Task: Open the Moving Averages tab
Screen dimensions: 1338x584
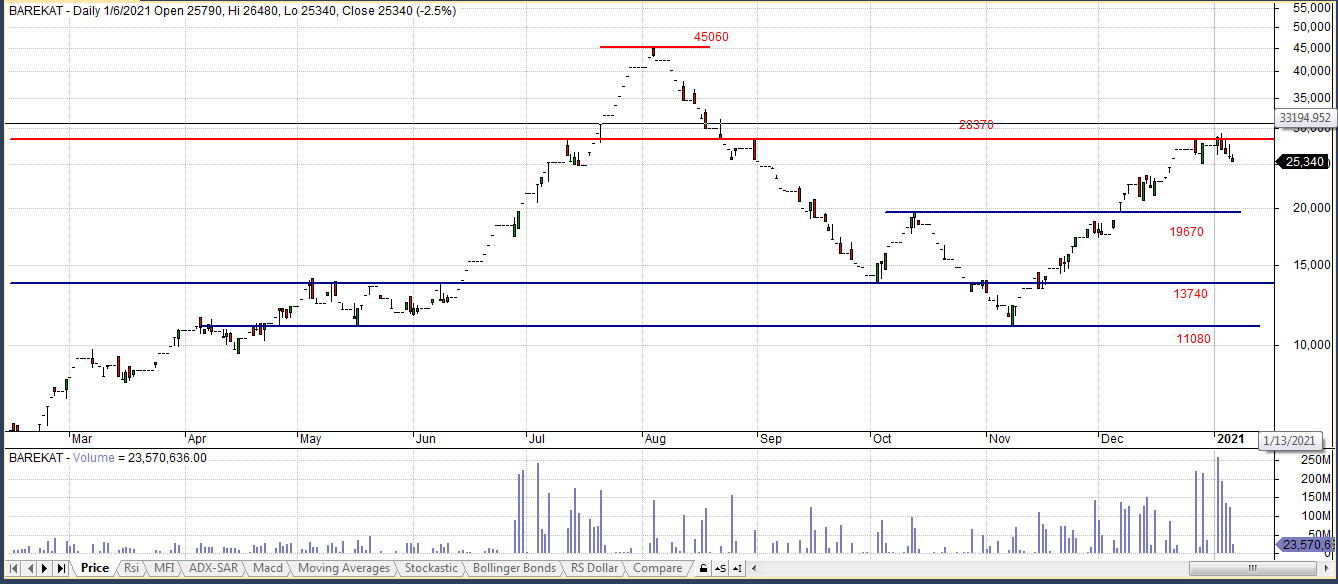Action: (344, 568)
